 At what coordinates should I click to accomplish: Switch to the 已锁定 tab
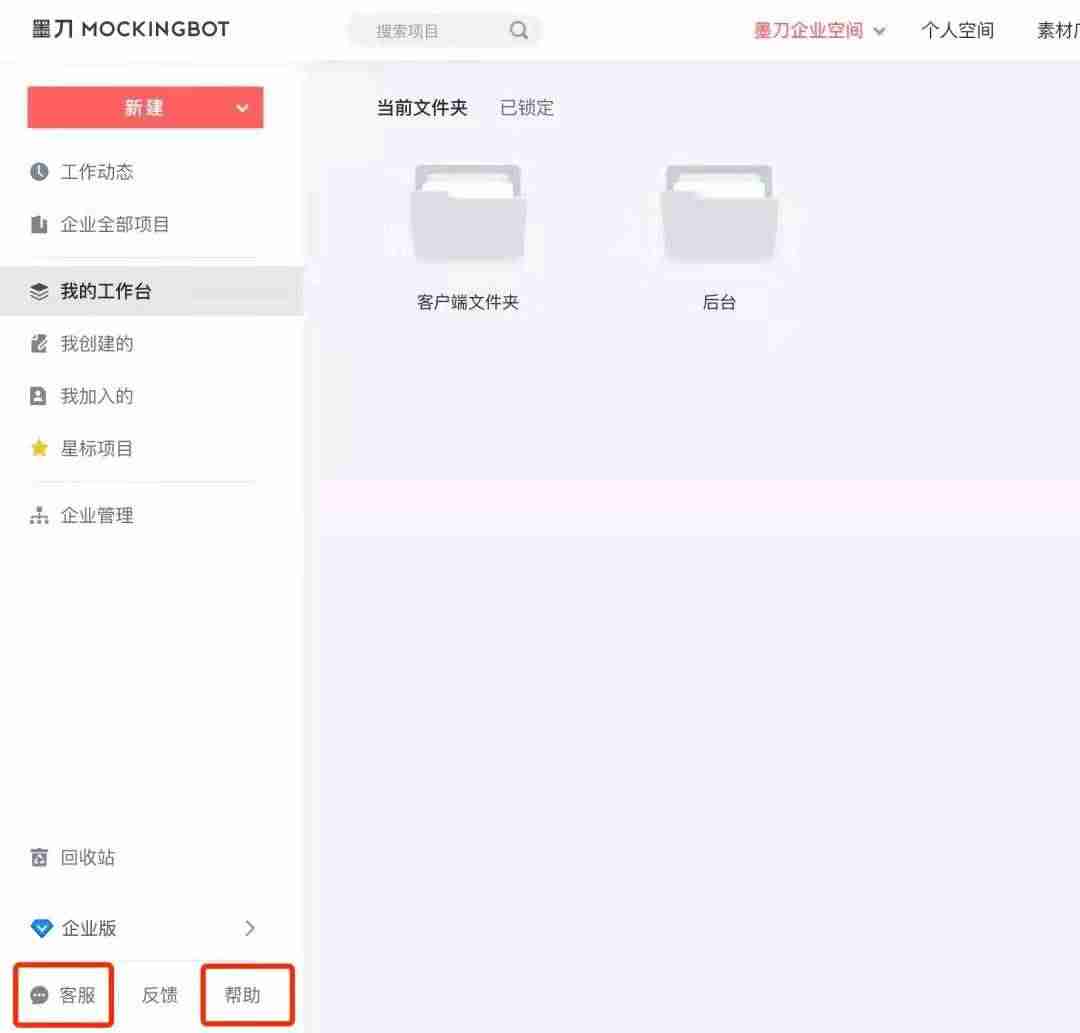[x=527, y=108]
